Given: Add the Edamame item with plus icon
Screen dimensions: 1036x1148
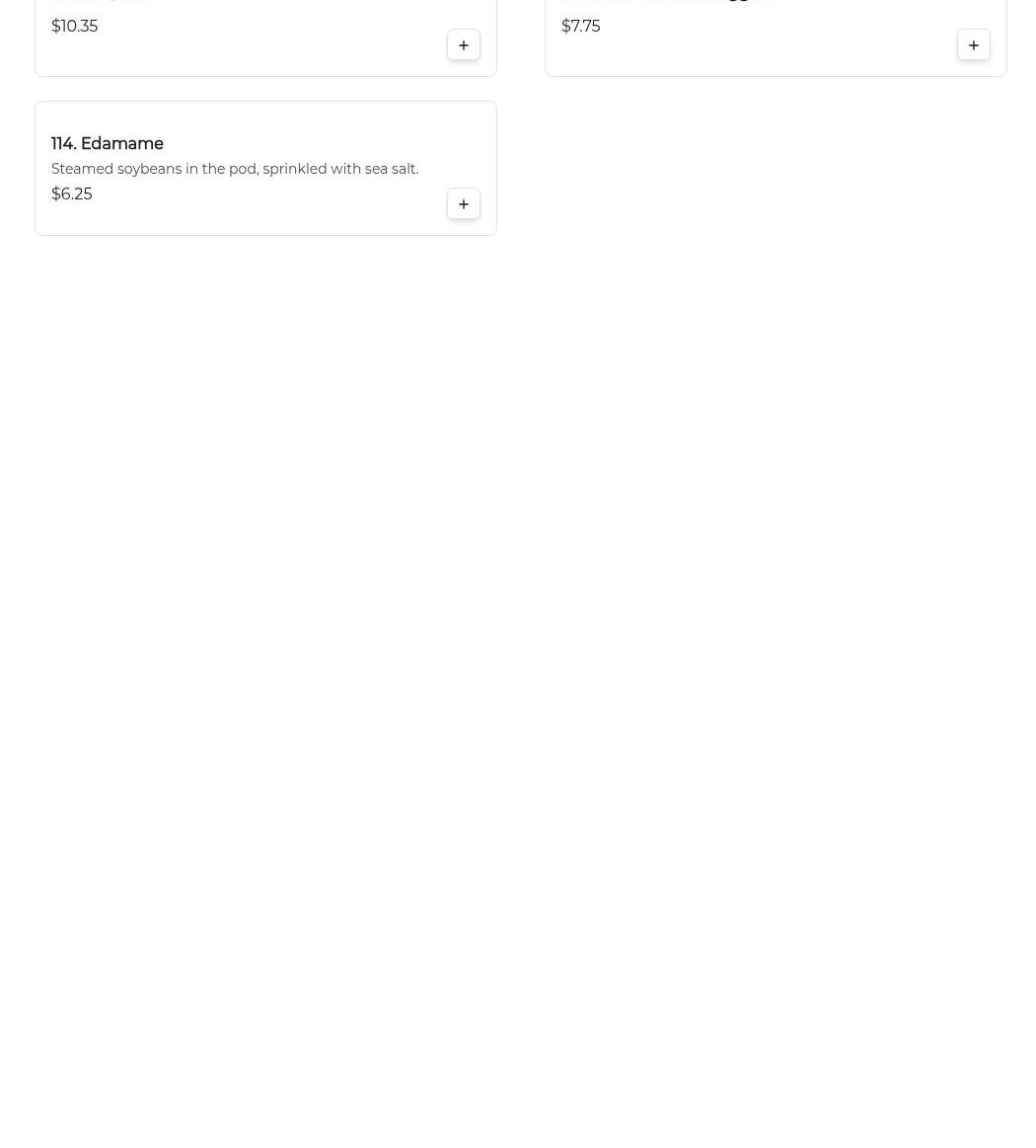Looking at the screenshot, I should pyautogui.click(x=463, y=204).
